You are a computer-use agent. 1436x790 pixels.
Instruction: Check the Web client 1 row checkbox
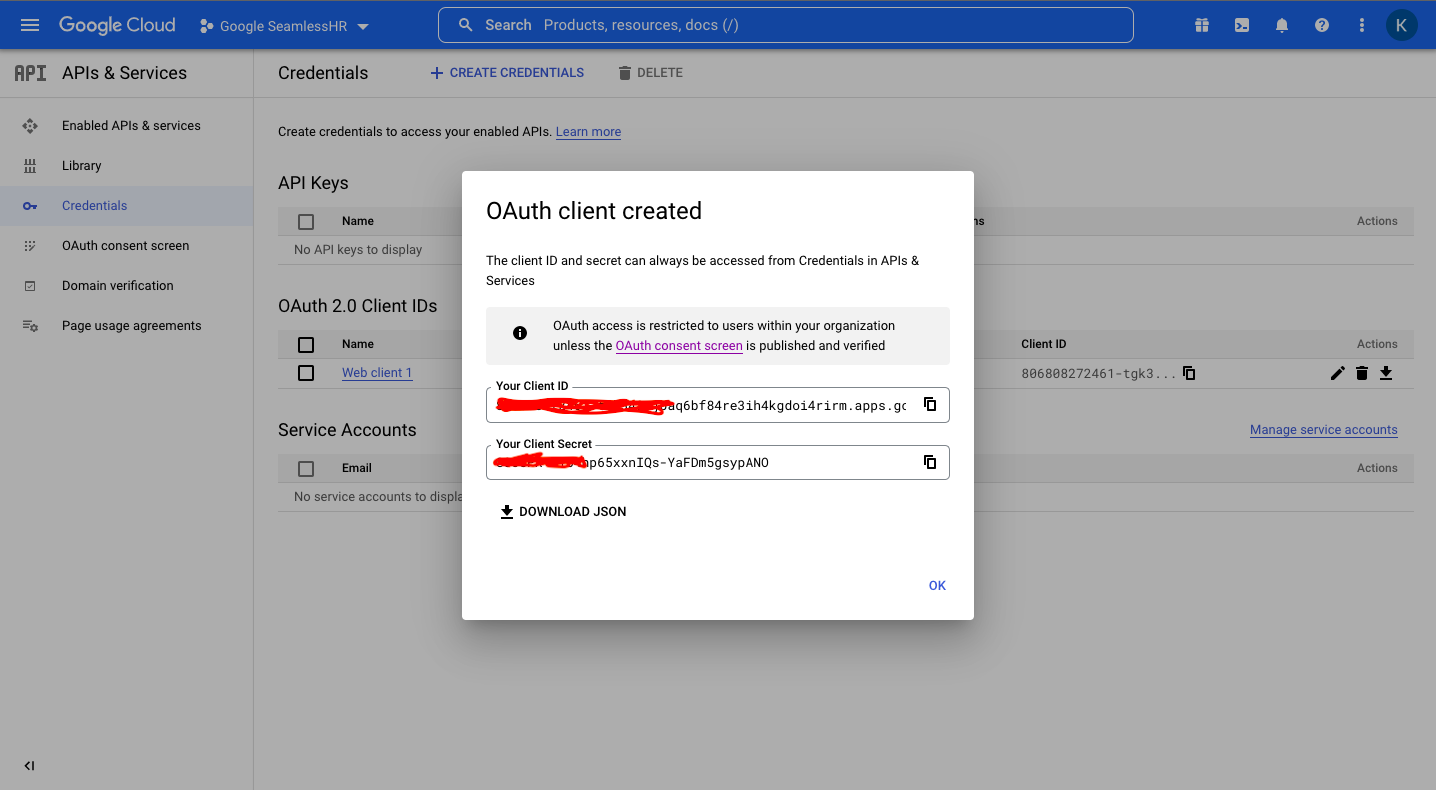[306, 373]
